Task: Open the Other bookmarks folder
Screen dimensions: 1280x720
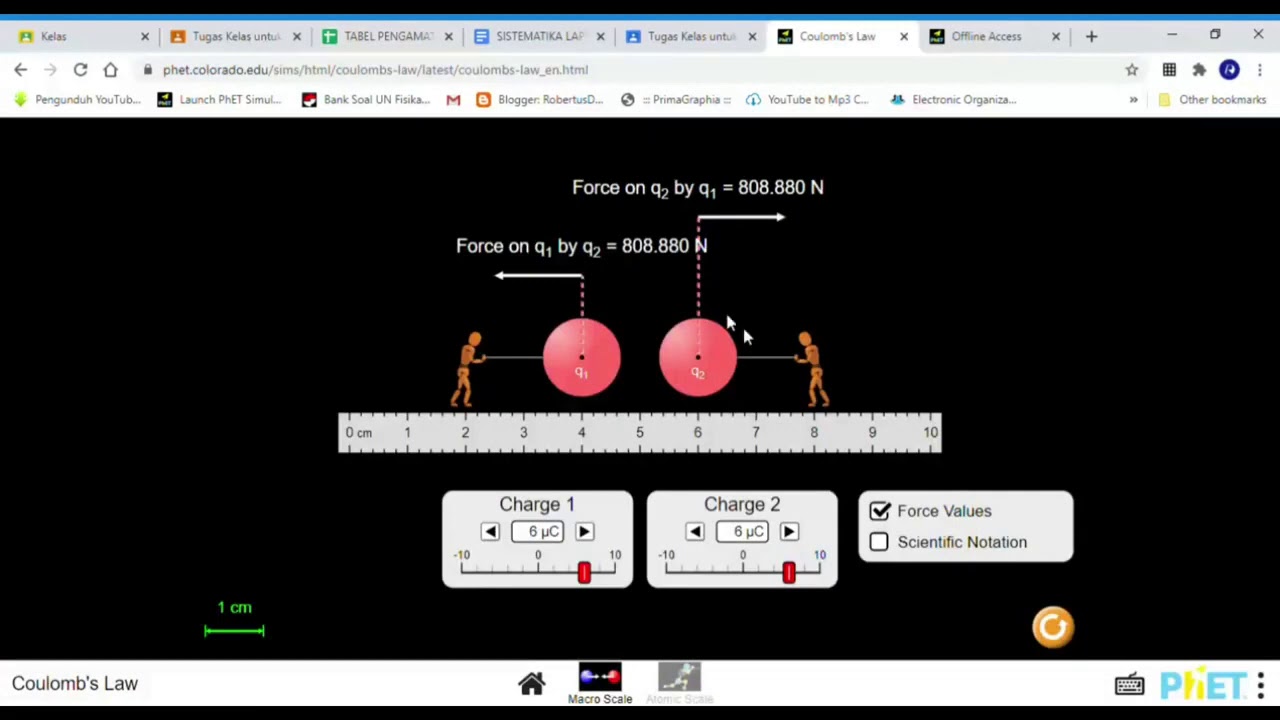Action: tap(1211, 100)
